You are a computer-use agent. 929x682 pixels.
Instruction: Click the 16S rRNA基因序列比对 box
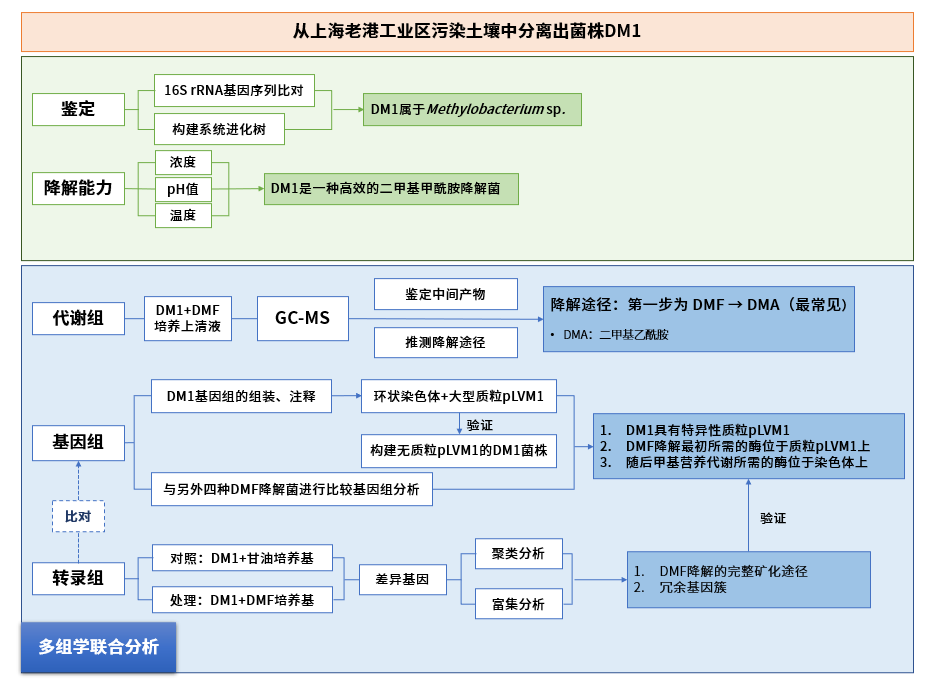[x=234, y=91]
